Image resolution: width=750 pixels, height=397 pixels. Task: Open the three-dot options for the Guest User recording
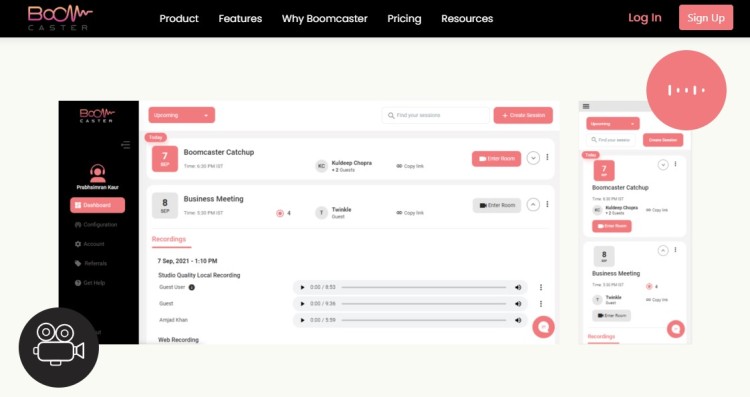541,287
